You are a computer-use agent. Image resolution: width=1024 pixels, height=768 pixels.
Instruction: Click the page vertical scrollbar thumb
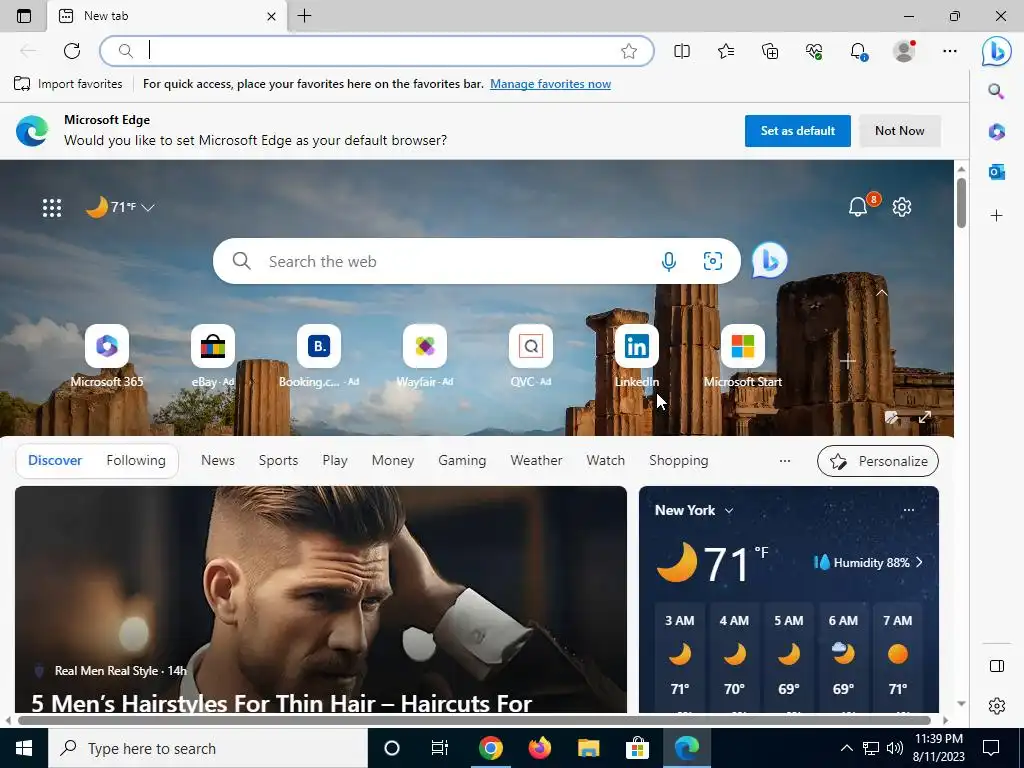(961, 202)
